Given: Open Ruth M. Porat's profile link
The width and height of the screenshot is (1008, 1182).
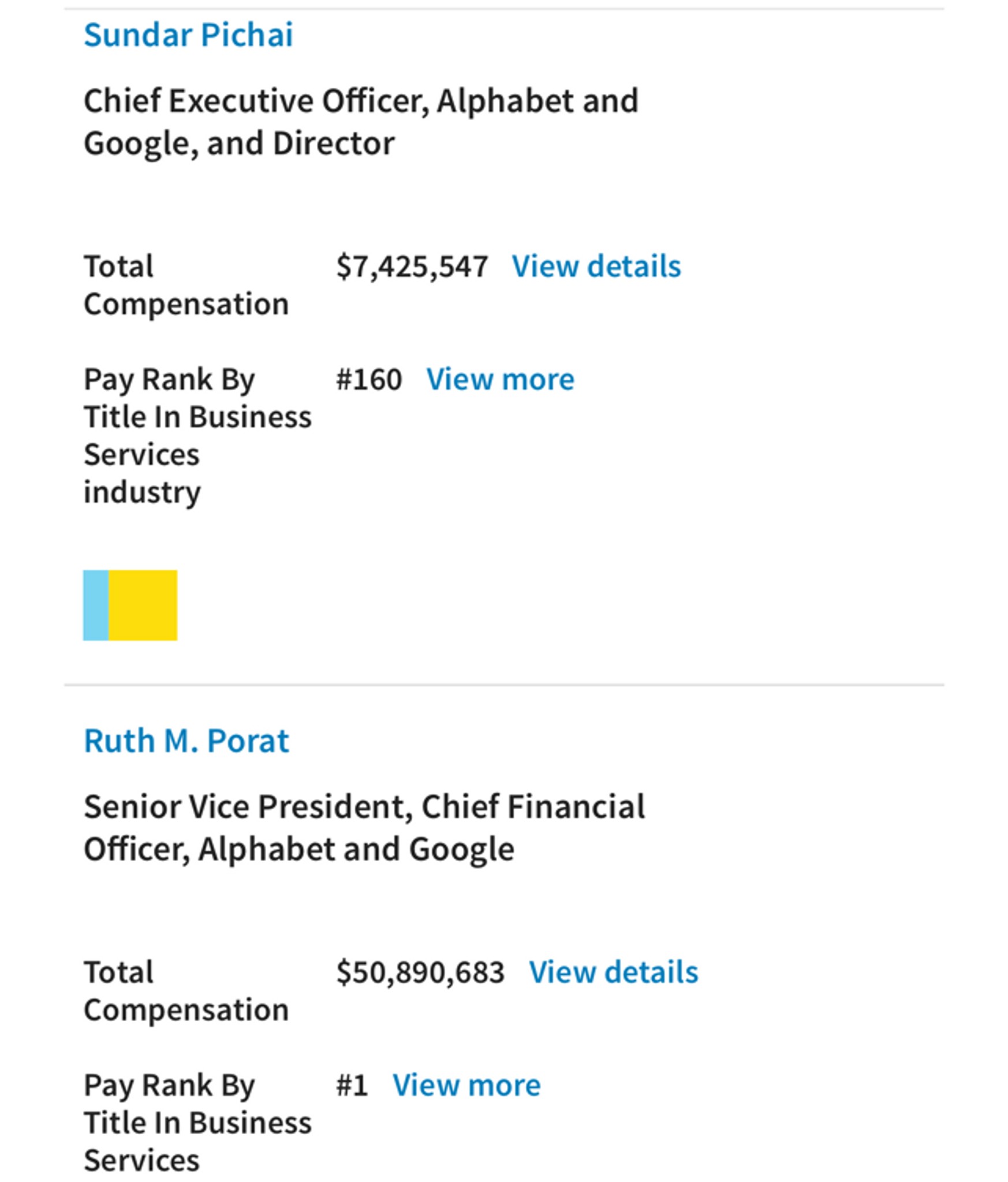Looking at the screenshot, I should click(x=186, y=740).
